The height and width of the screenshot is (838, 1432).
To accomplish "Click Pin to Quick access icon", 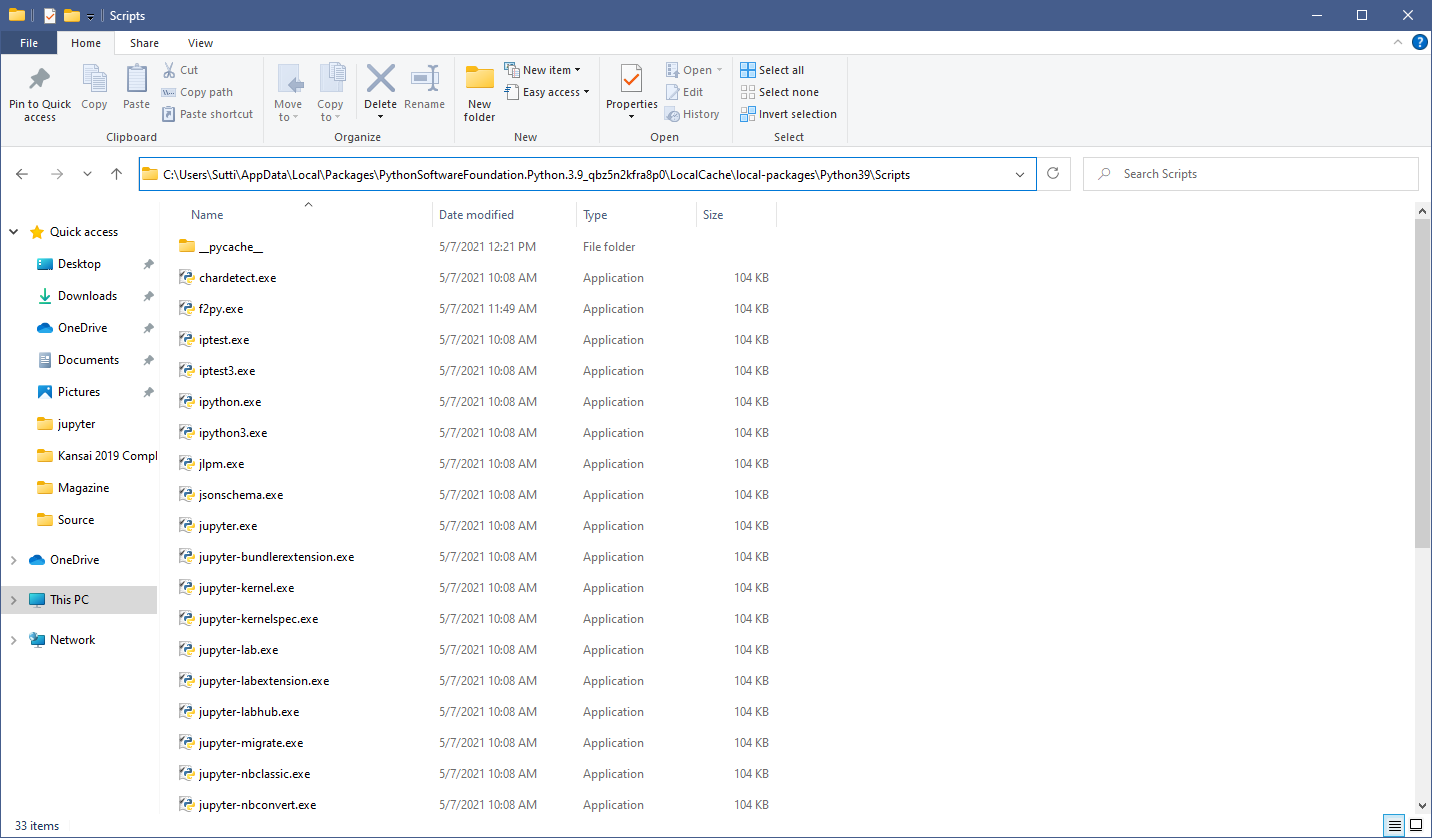I will coord(40,79).
